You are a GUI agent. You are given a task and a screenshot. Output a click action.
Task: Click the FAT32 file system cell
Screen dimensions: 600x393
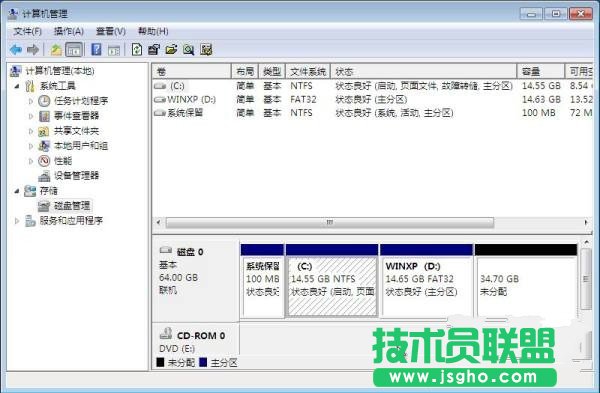(303, 99)
